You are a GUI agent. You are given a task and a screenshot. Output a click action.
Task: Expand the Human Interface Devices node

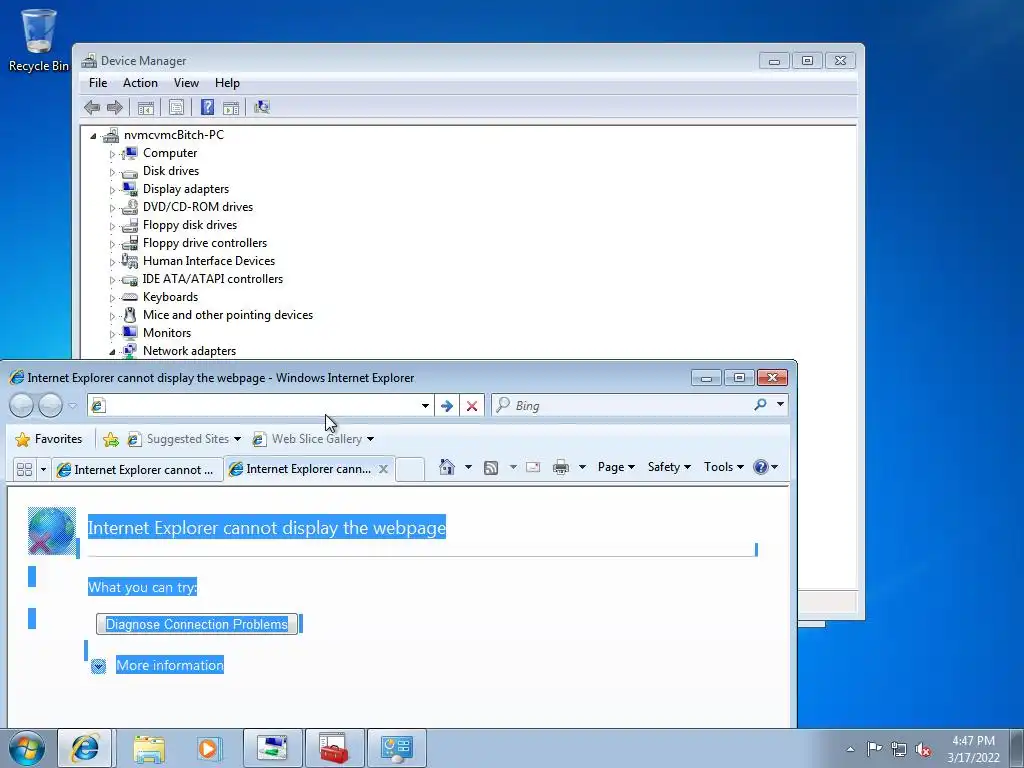[x=112, y=262]
